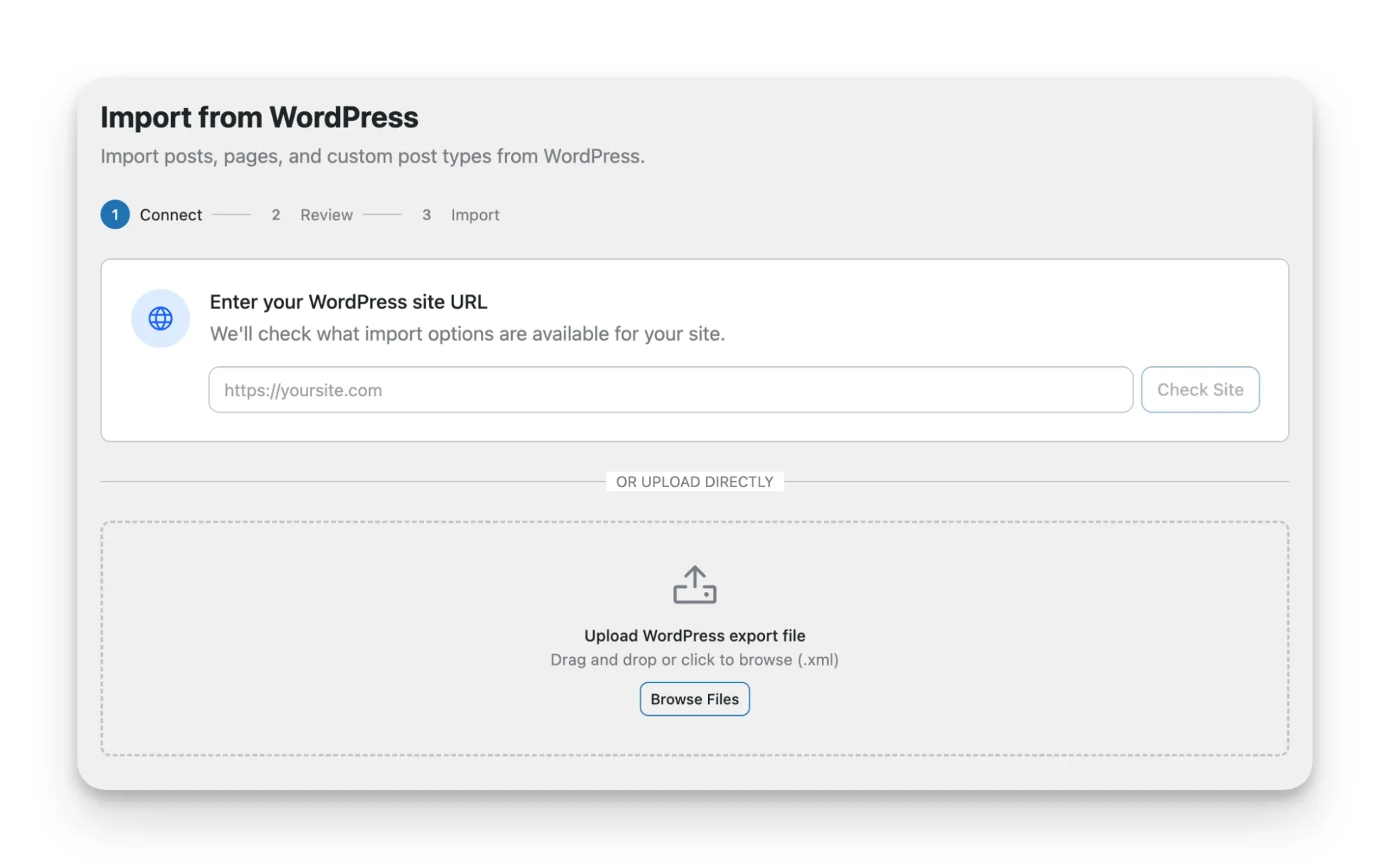This screenshot has height=868, width=1390.
Task: Click the OR UPLOAD DIRECTLY divider label
Action: point(694,481)
